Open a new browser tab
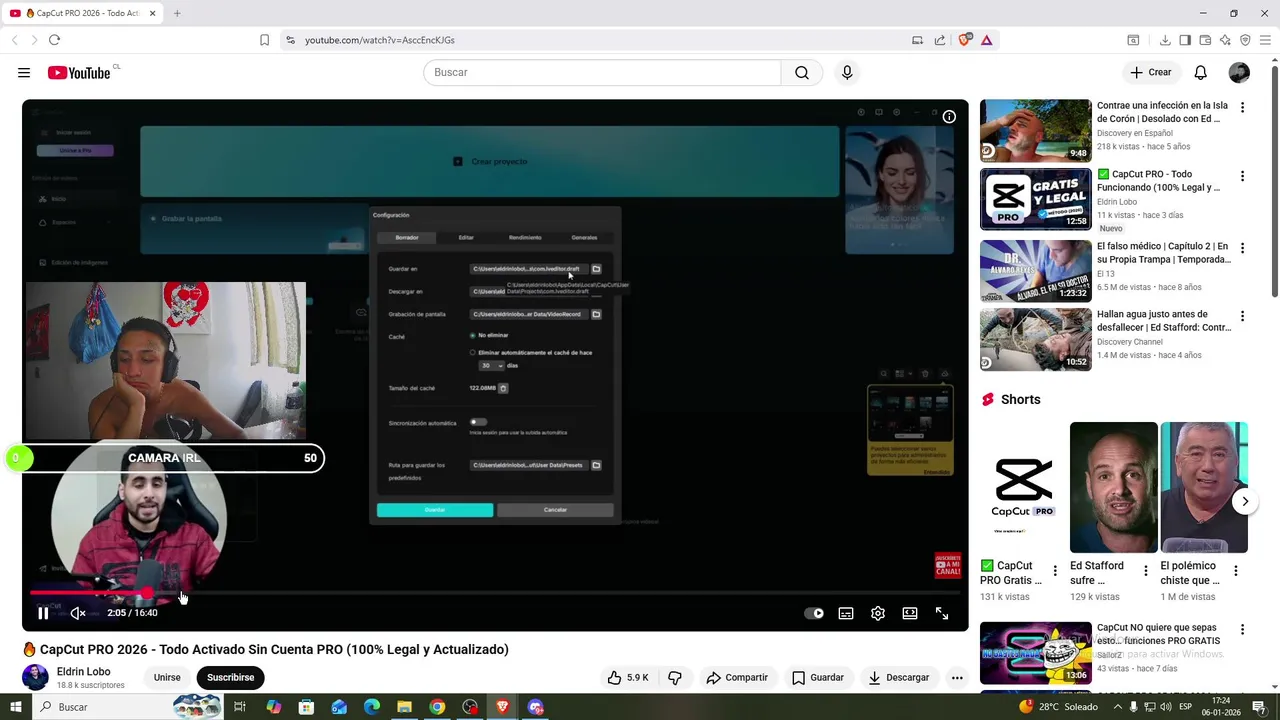The height and width of the screenshot is (720, 1280). click(177, 13)
